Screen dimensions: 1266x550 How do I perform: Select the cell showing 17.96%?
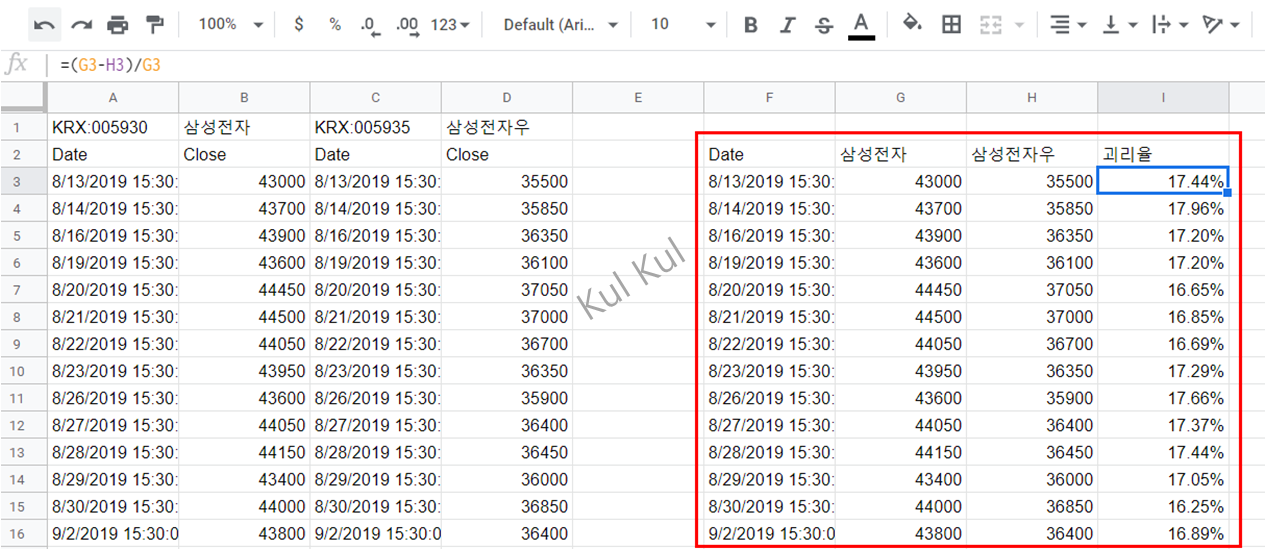(1163, 208)
